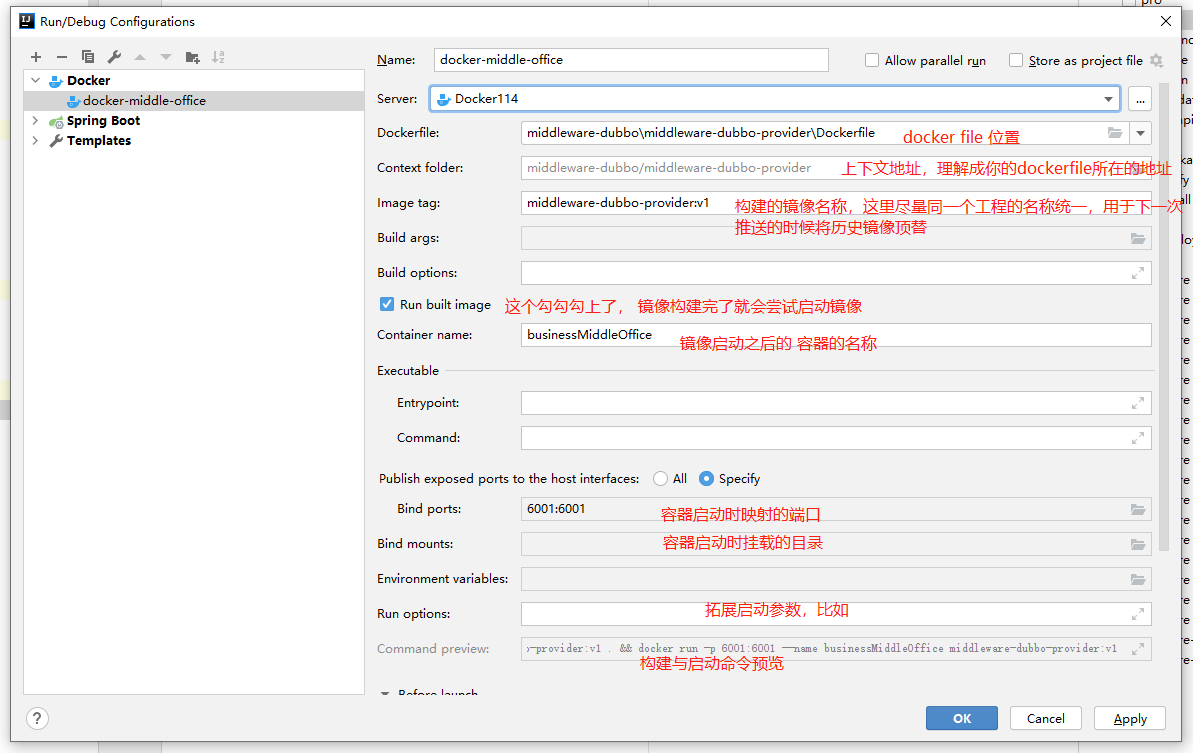Image resolution: width=1193 pixels, height=753 pixels.
Task: Open Dockerfile dropdown arrow
Action: (1140, 133)
